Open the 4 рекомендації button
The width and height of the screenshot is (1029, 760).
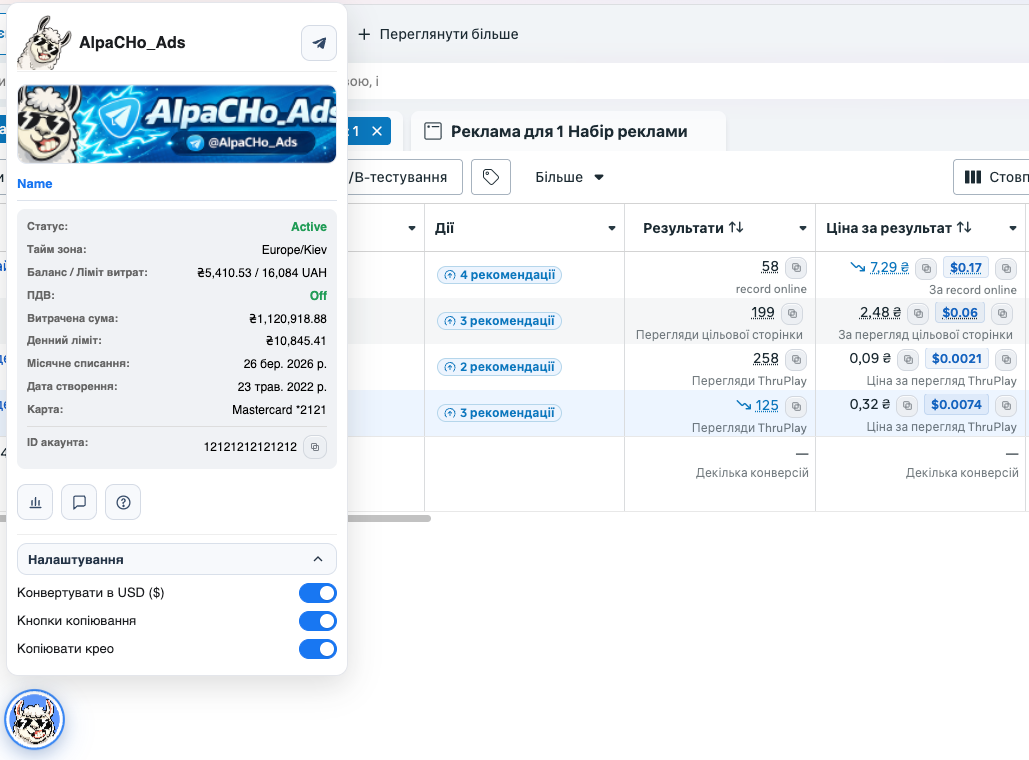click(498, 274)
